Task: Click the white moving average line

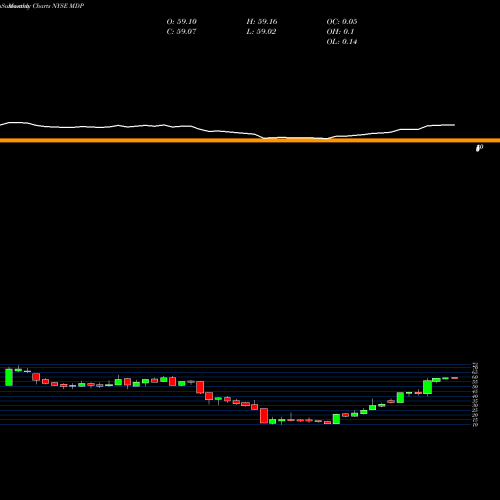Action: [227, 131]
